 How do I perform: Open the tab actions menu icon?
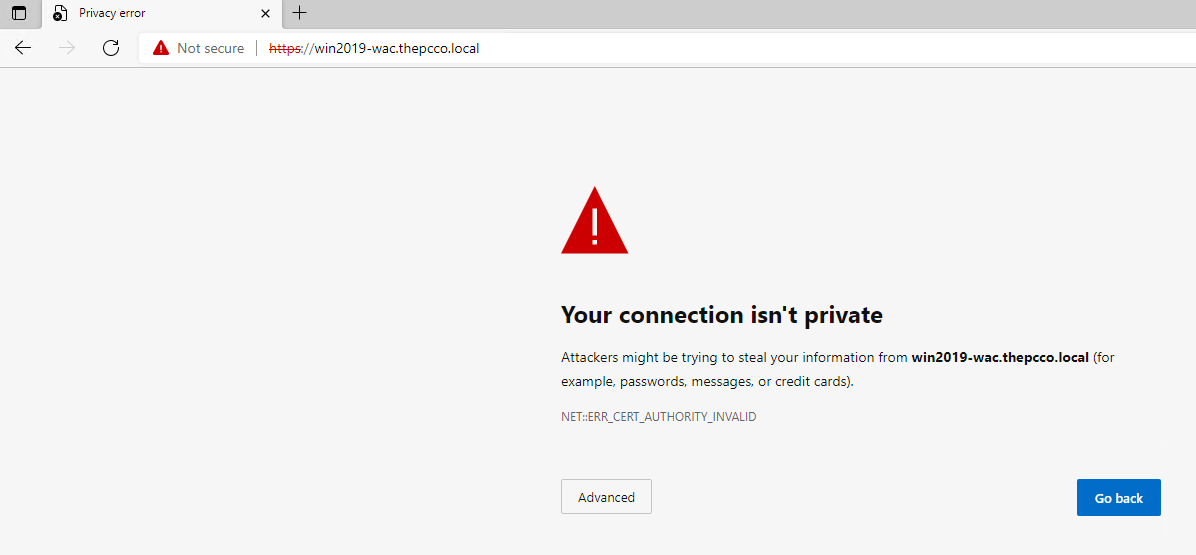[x=19, y=13]
